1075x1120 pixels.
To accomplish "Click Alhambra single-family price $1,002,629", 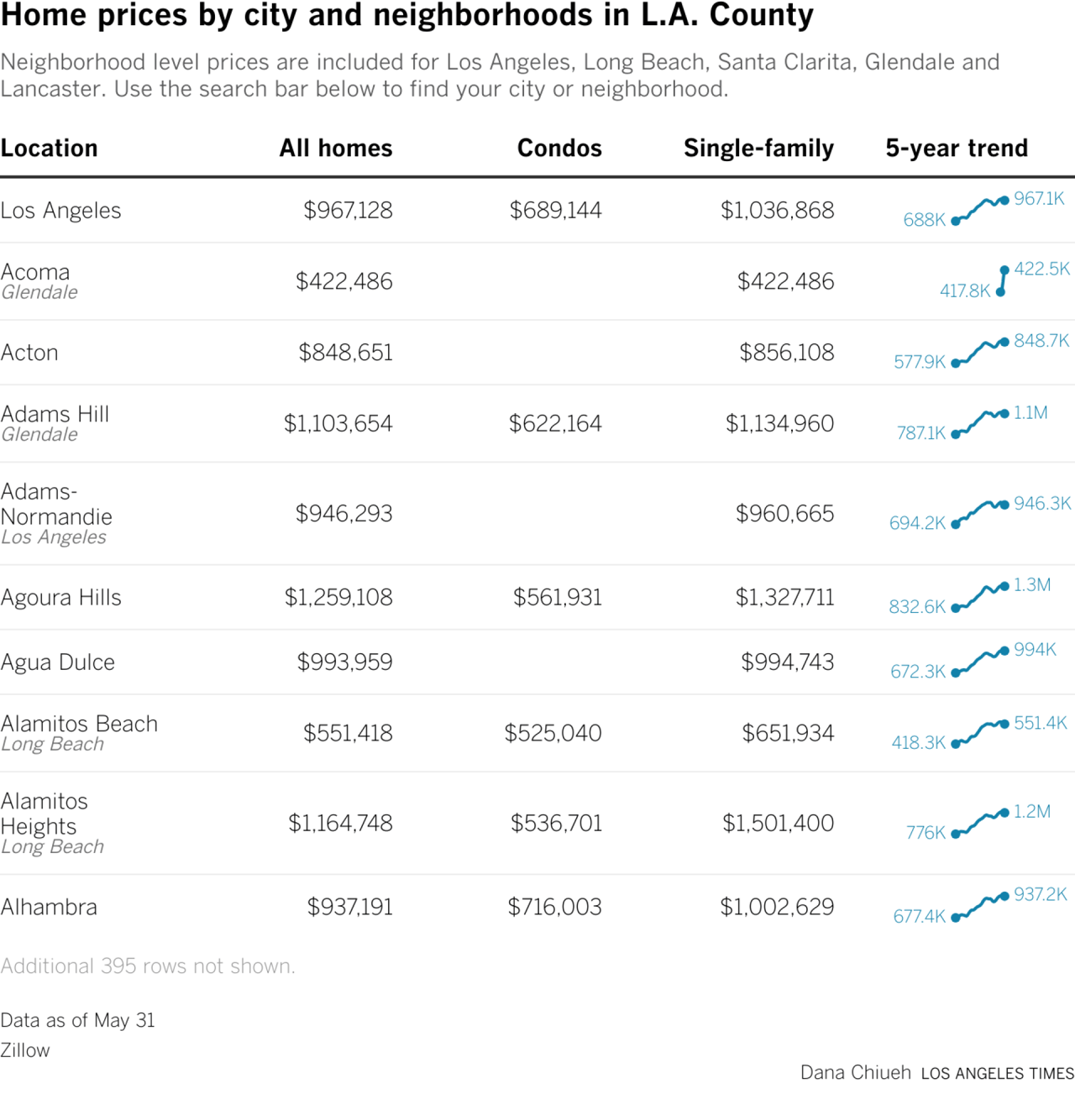I will coord(777,907).
